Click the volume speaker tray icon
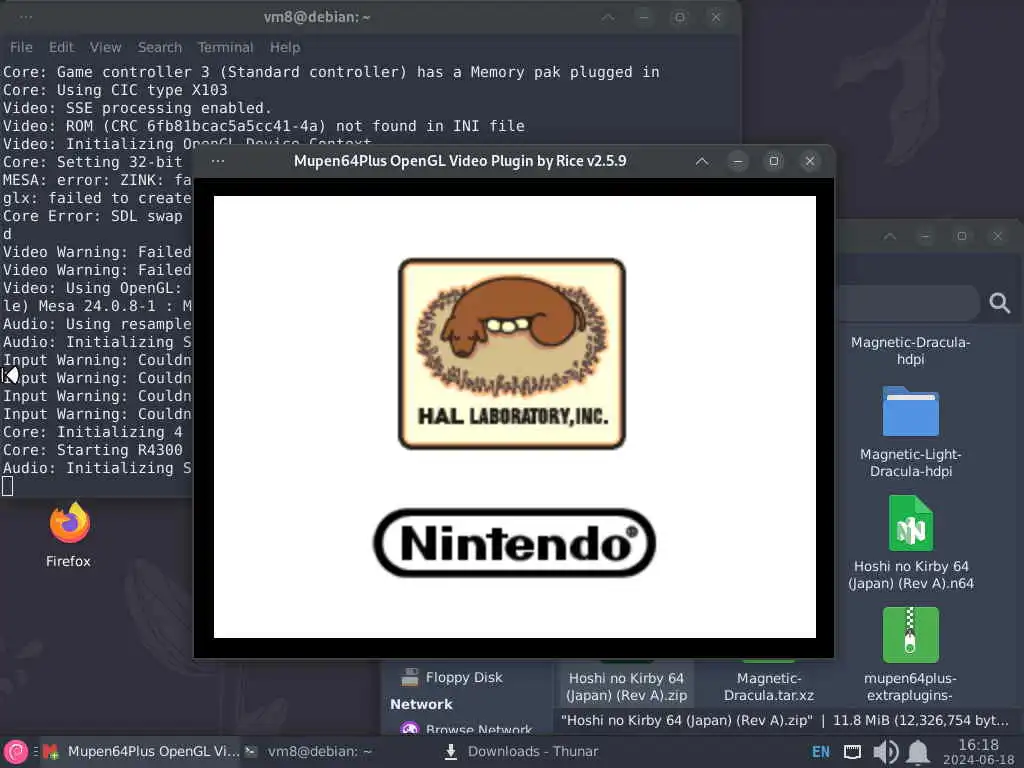The width and height of the screenshot is (1024, 768). click(x=885, y=752)
